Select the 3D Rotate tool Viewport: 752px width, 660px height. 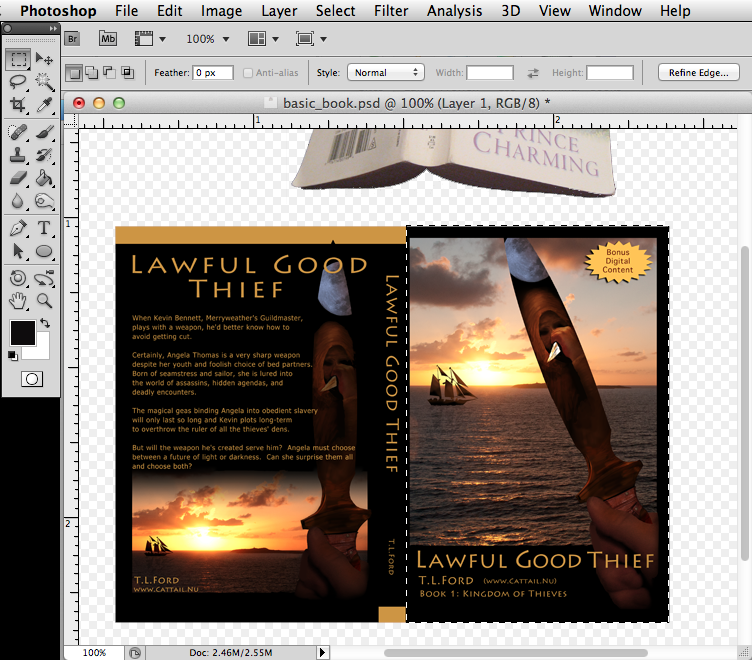(18, 278)
